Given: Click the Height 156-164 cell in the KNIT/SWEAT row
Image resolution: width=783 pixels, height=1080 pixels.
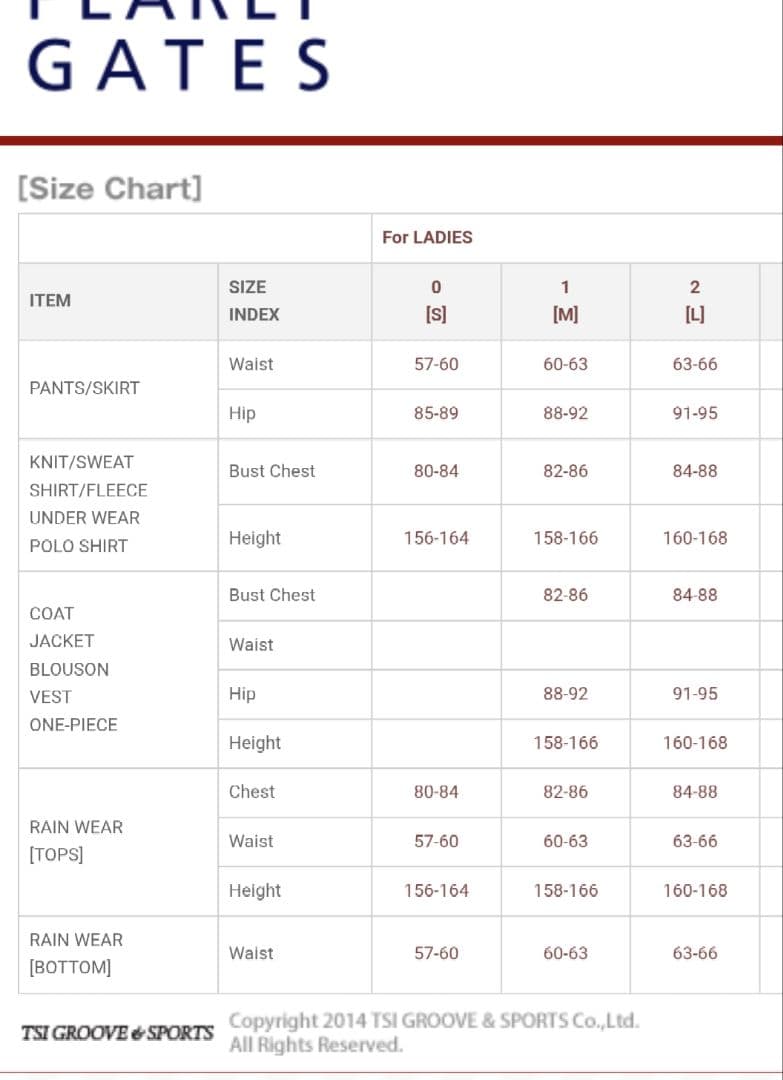Looking at the screenshot, I should tap(436, 538).
